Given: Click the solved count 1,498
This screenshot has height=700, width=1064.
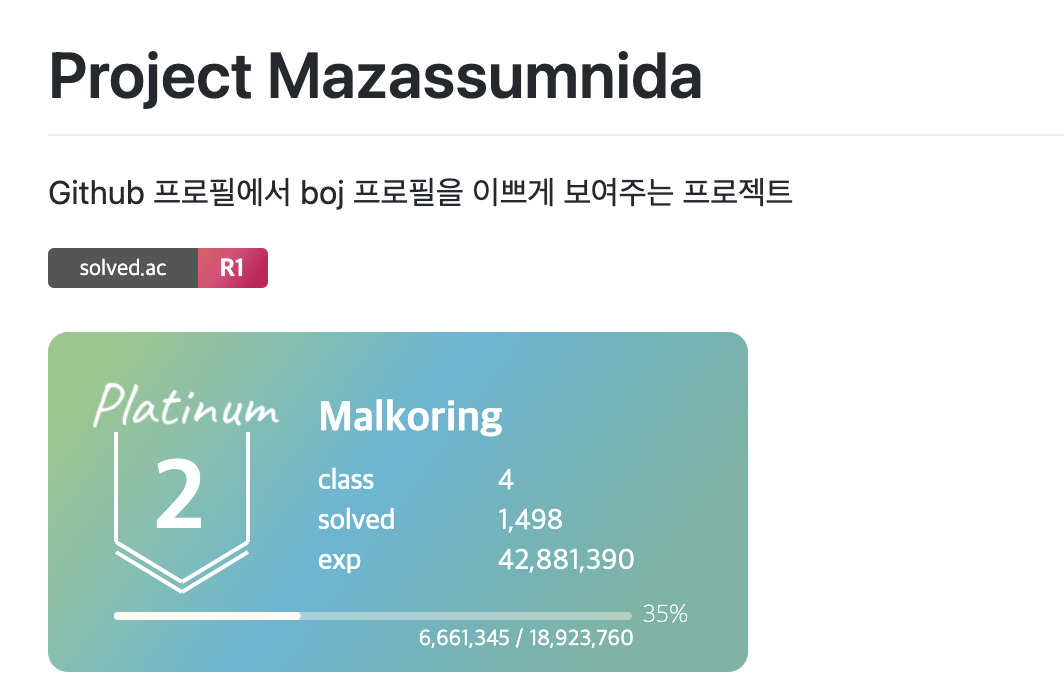Looking at the screenshot, I should [530, 520].
